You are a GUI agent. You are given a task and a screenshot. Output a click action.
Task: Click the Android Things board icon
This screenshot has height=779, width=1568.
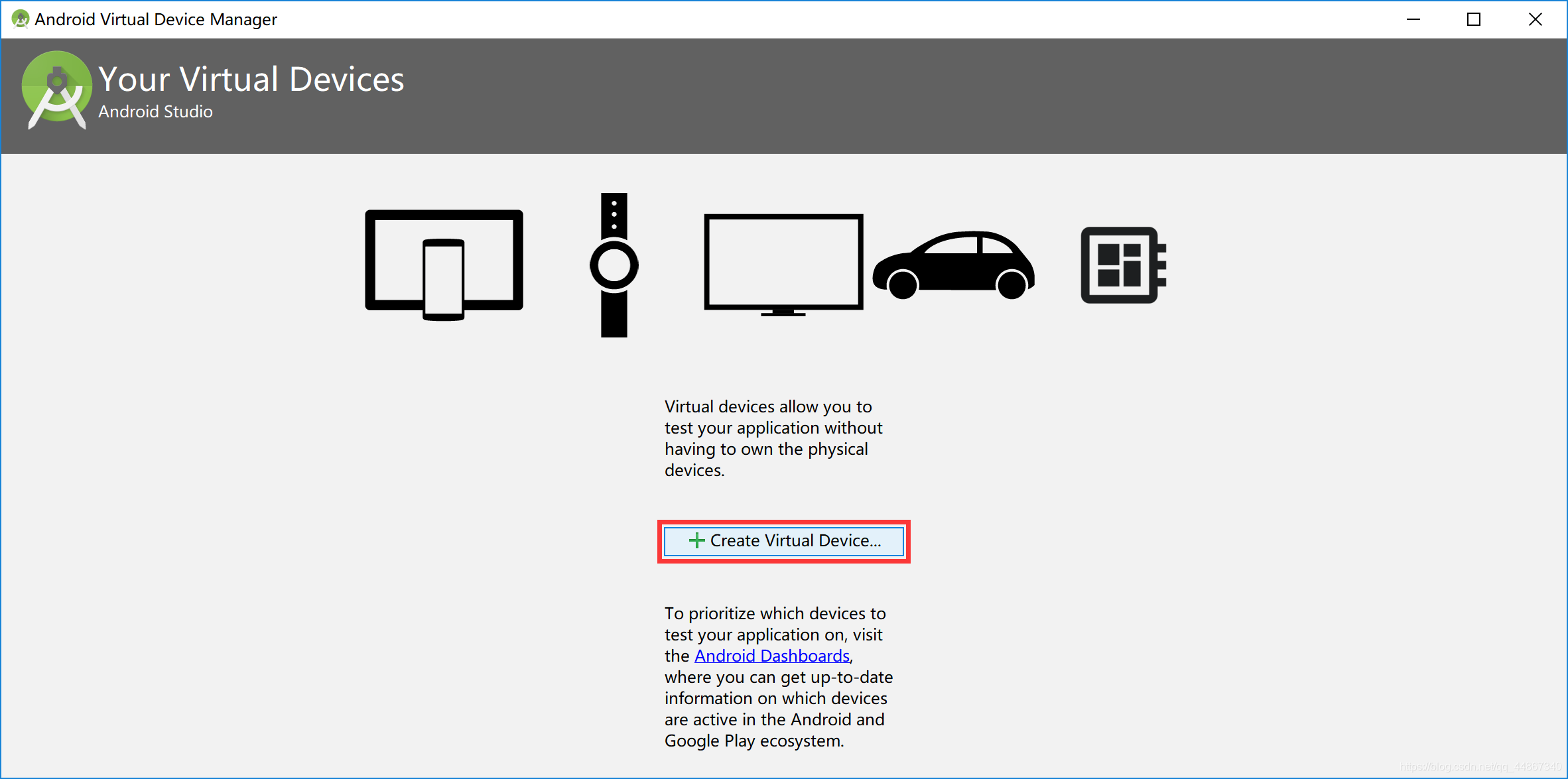1122,265
